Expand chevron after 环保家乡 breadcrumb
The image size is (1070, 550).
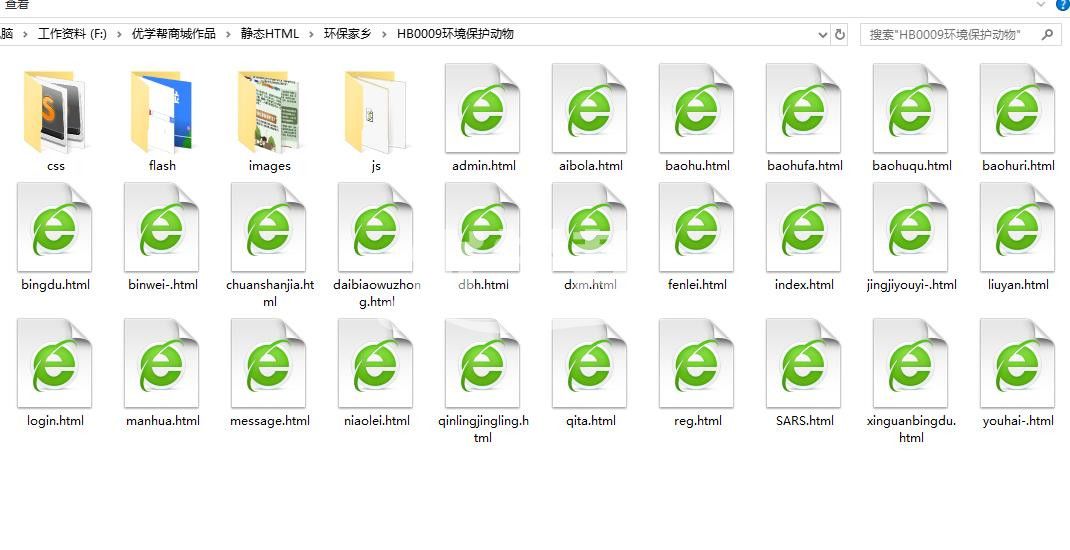click(x=384, y=34)
